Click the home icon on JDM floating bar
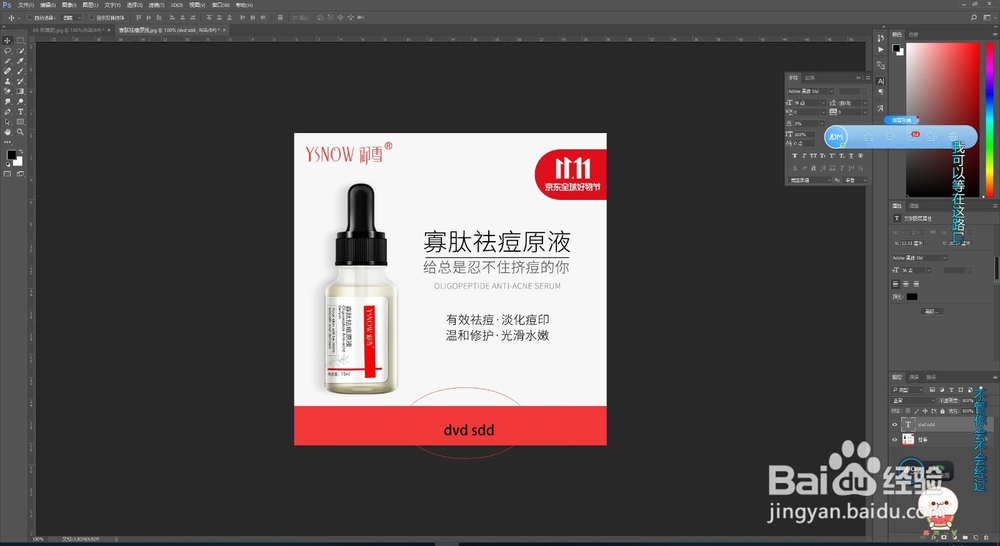The width and height of the screenshot is (1000, 546). click(x=869, y=136)
